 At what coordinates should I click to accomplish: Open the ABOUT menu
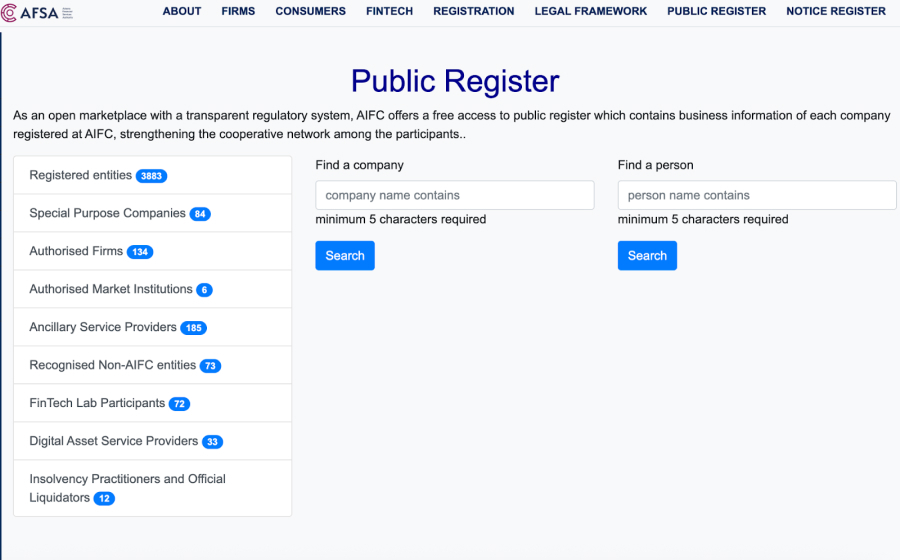tap(182, 12)
